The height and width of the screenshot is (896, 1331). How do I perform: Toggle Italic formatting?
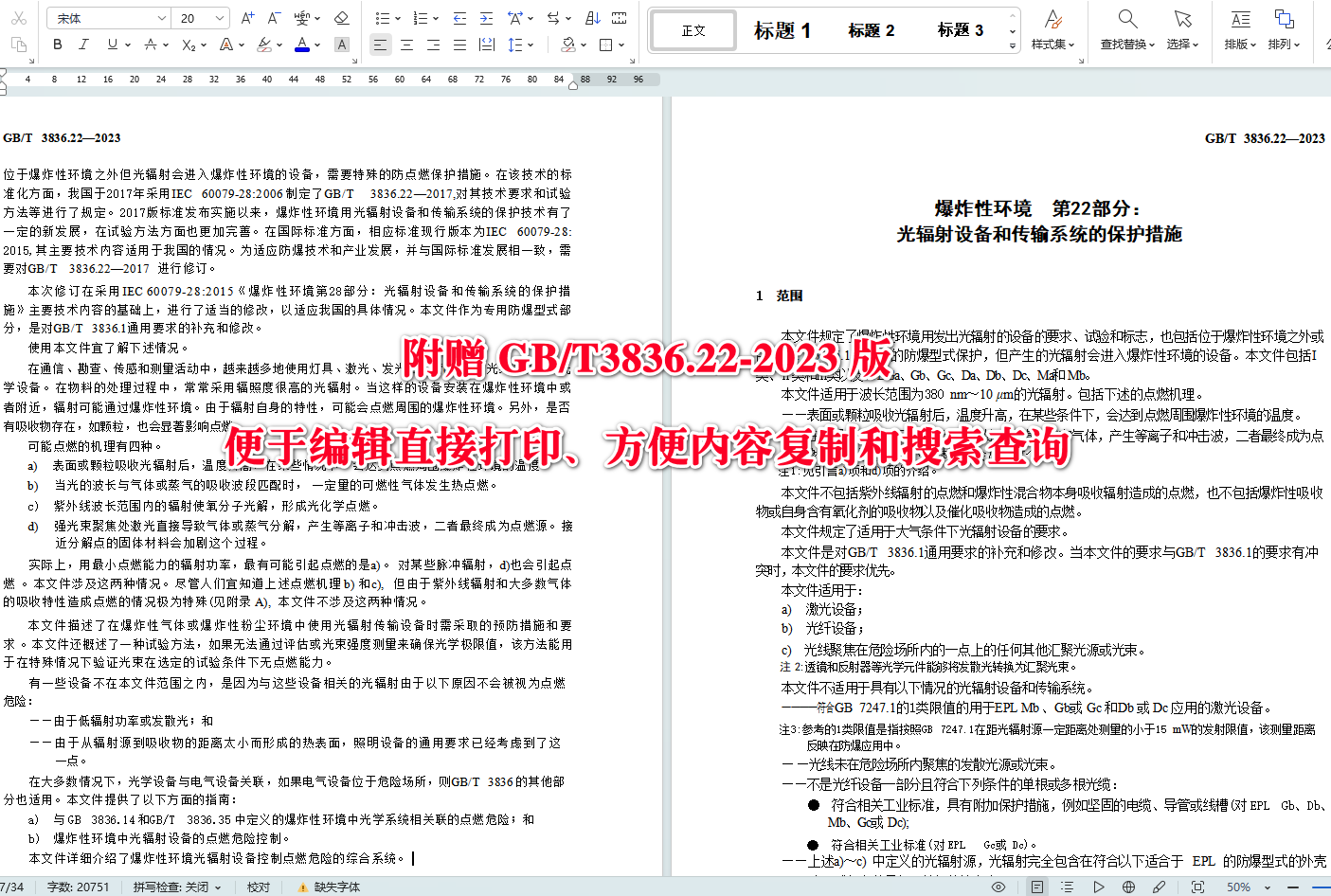pyautogui.click(x=83, y=45)
